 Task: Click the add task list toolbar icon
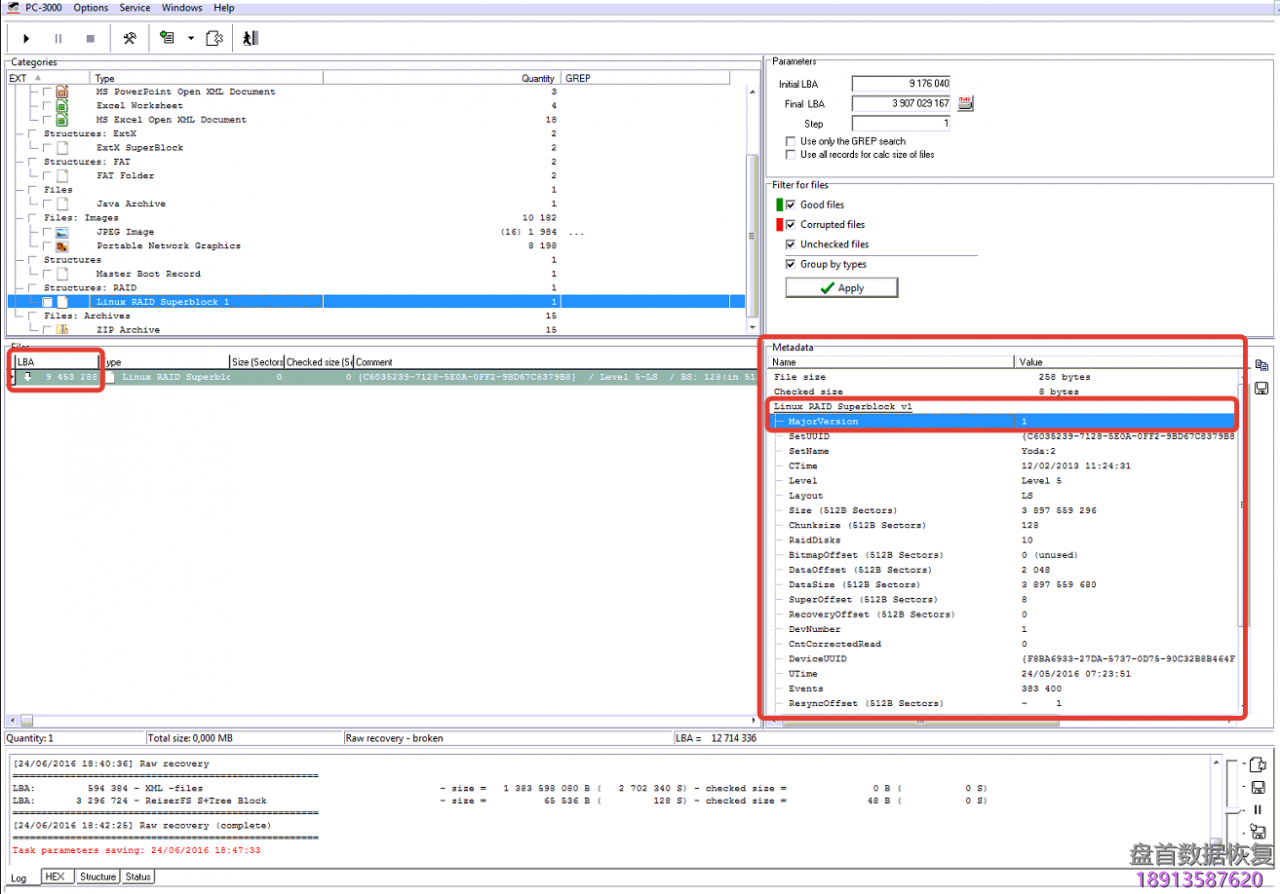[167, 38]
